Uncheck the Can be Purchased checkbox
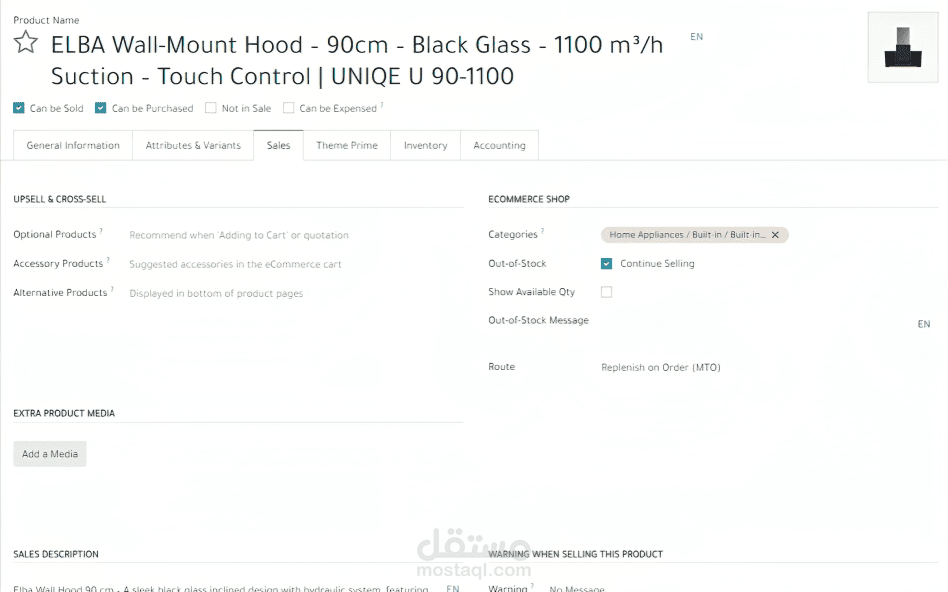This screenshot has width=948, height=592. [101, 108]
